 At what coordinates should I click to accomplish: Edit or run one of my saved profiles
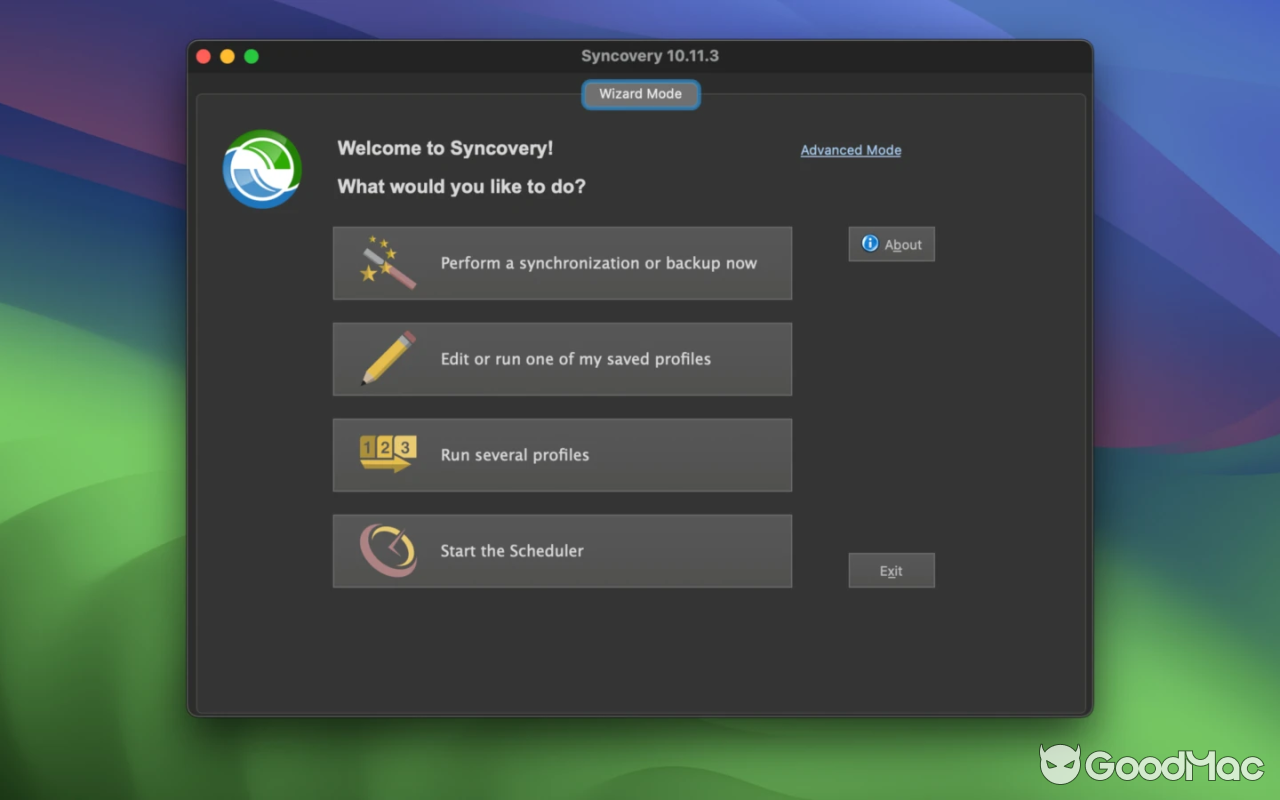562,358
